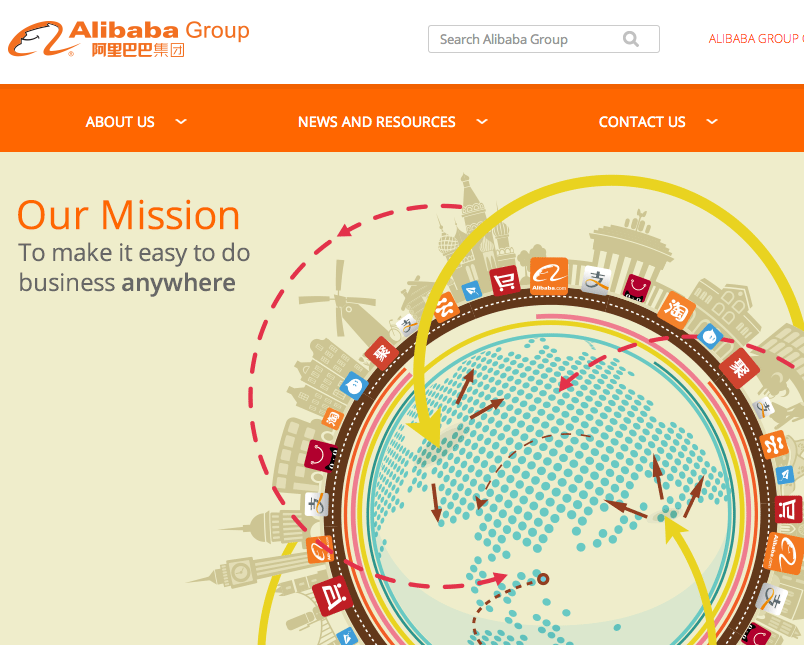This screenshot has width=804, height=645.
Task: Open the ALIBABA GROUP link at top right
Action: coord(756,39)
